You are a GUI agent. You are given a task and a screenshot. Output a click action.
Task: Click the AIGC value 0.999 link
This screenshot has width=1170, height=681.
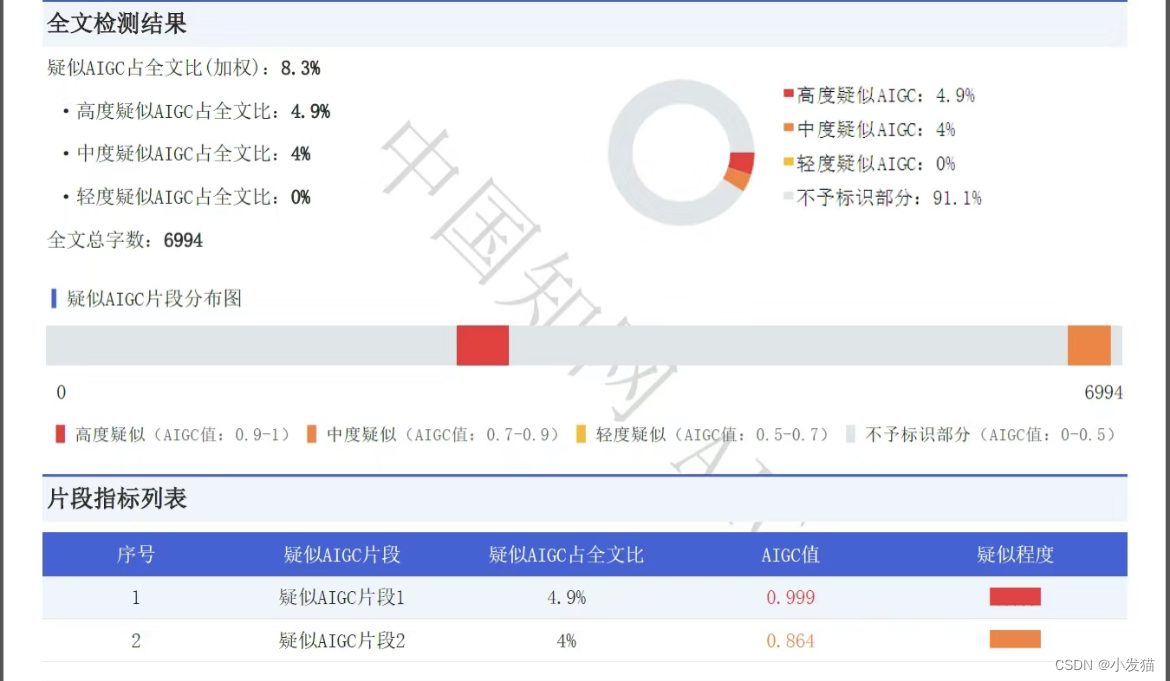click(789, 597)
